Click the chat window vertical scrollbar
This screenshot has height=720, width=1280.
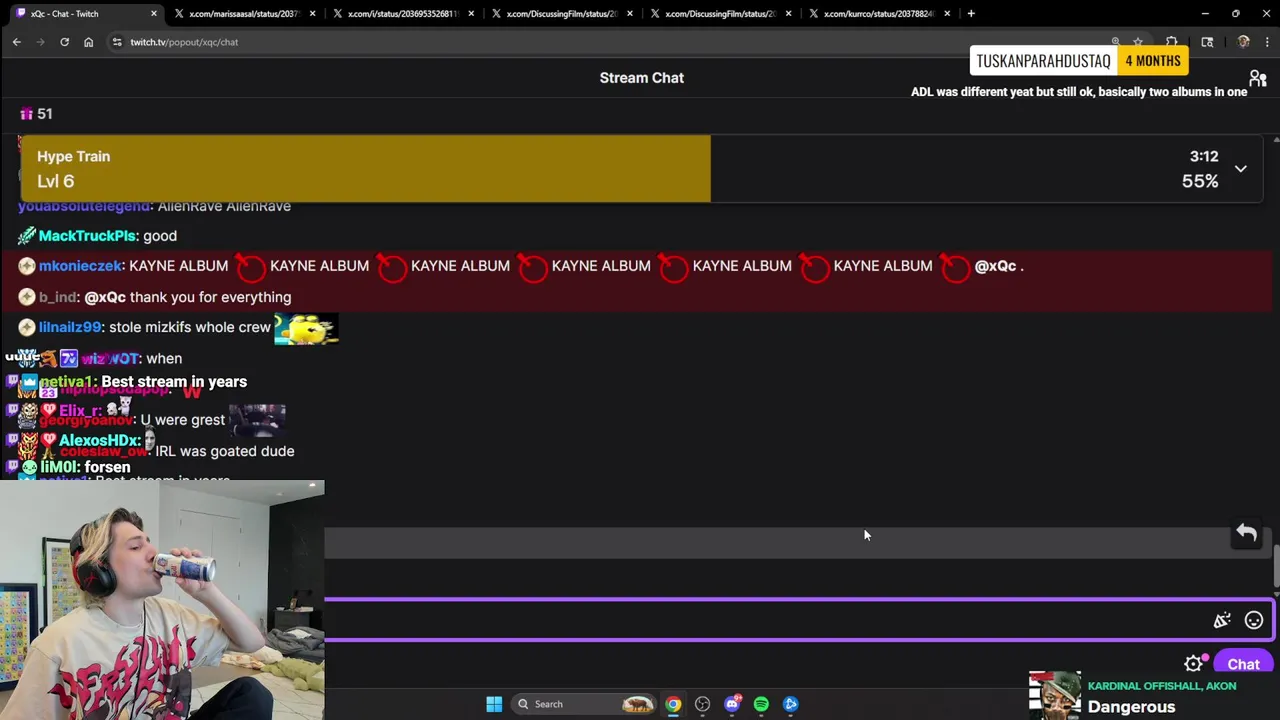(1276, 565)
